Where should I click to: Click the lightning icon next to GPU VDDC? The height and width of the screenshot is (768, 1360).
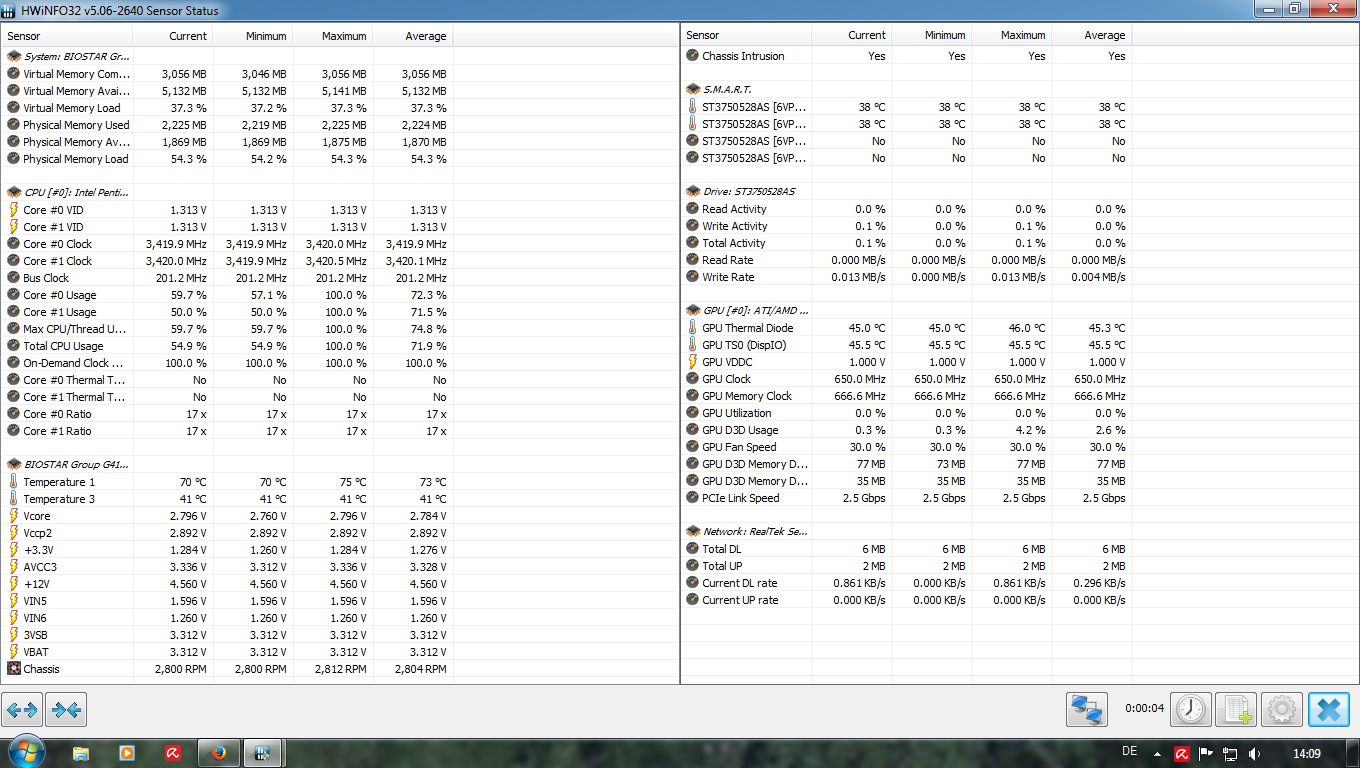[x=693, y=362]
